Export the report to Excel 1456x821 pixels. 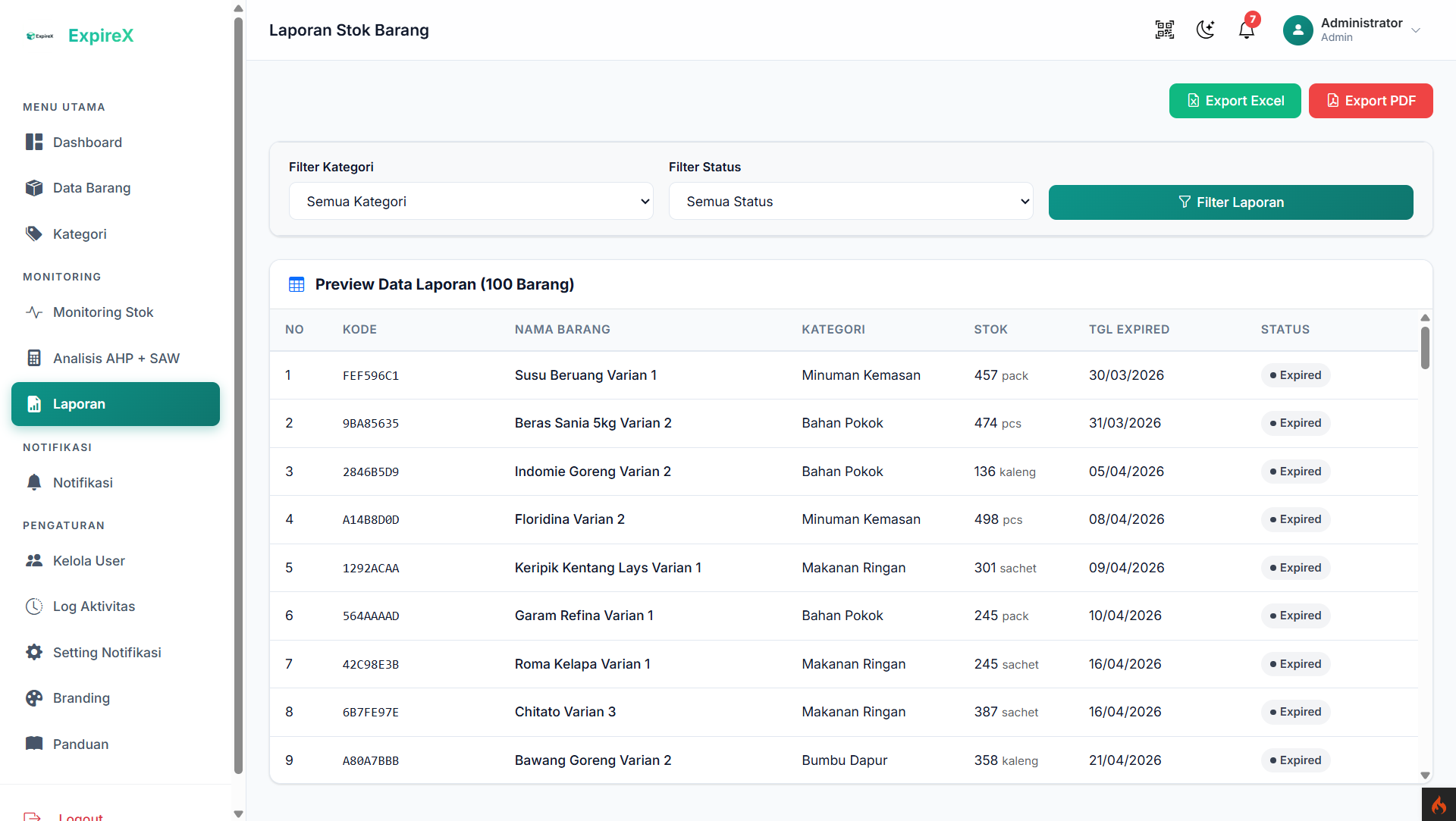(x=1235, y=101)
